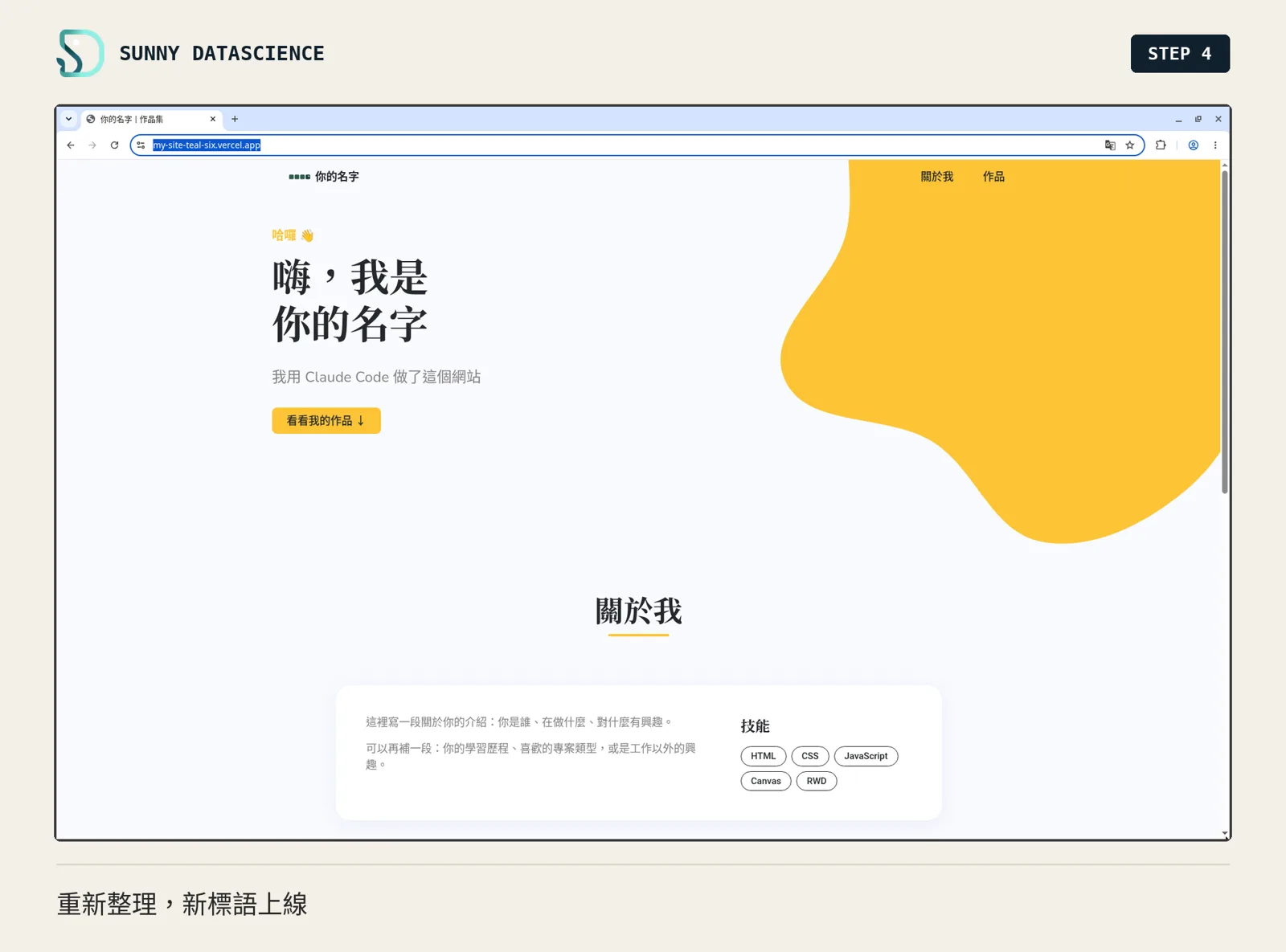1286x952 pixels.
Task: Close the 你的名字 | 作品集 tab
Action: coord(213,119)
